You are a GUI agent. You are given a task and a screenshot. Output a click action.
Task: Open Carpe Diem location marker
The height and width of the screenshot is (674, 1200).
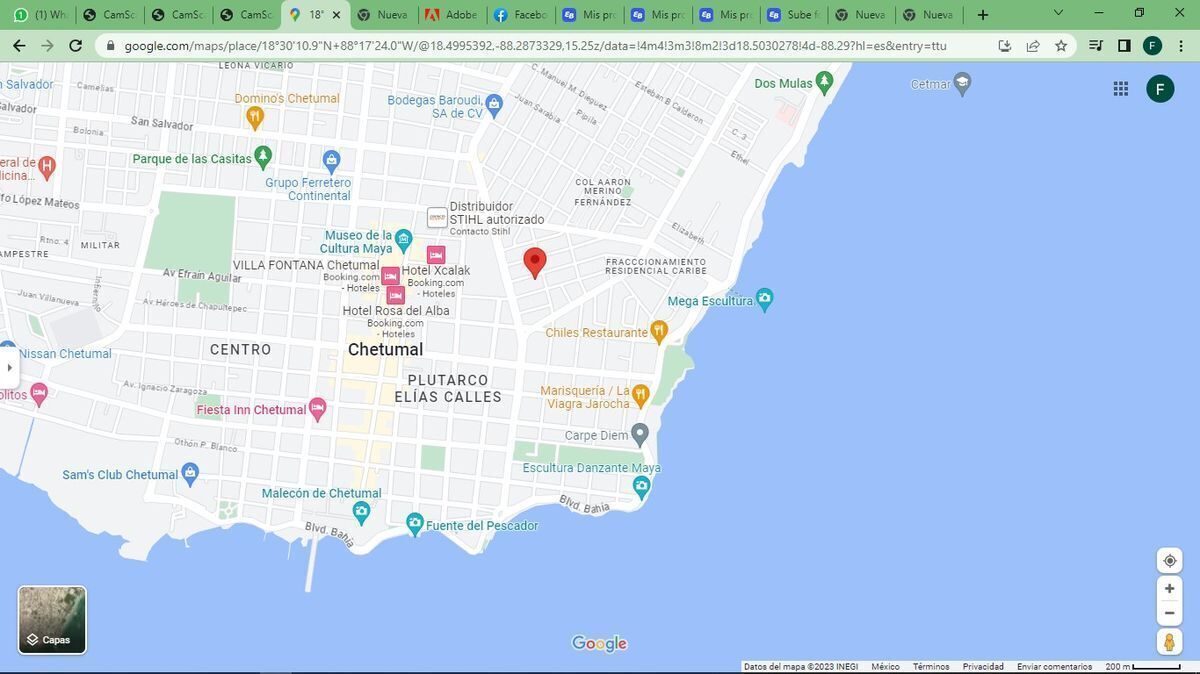click(640, 434)
